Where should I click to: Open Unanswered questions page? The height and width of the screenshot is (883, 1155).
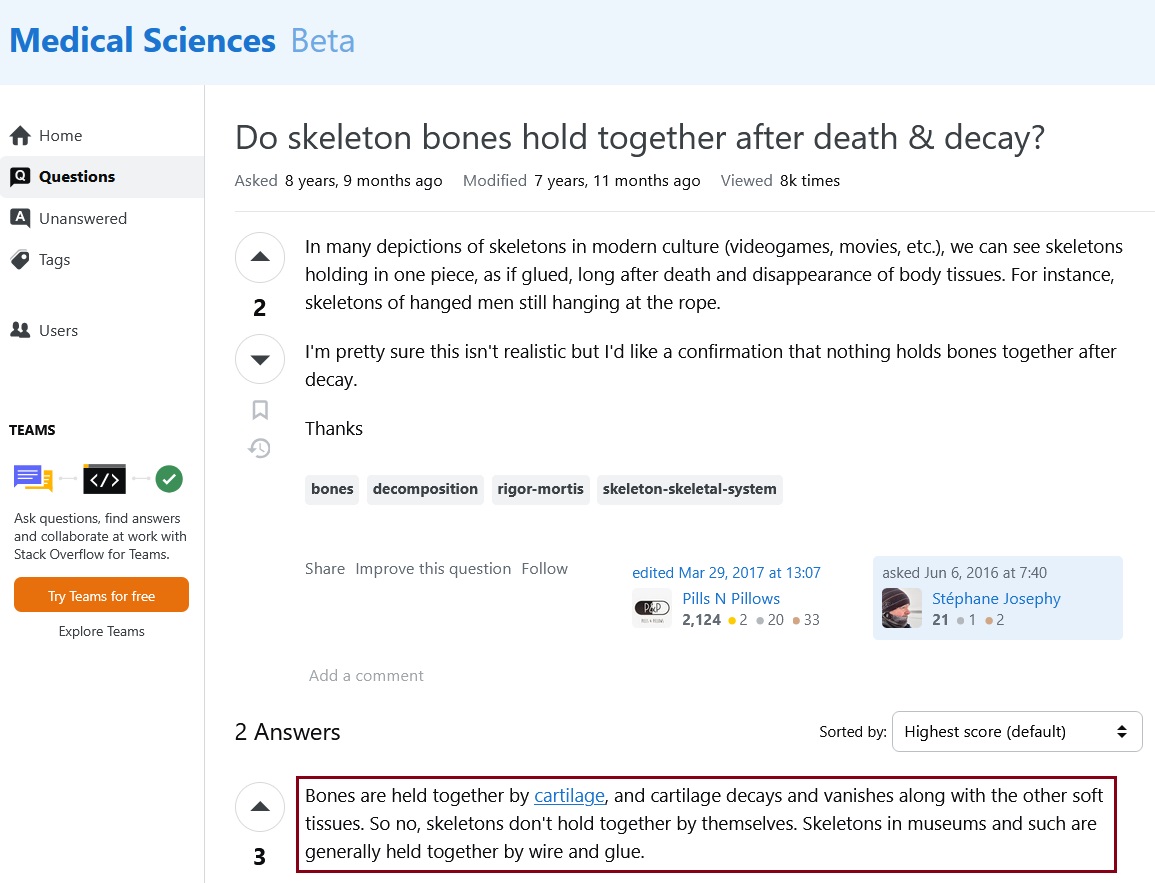(x=82, y=218)
